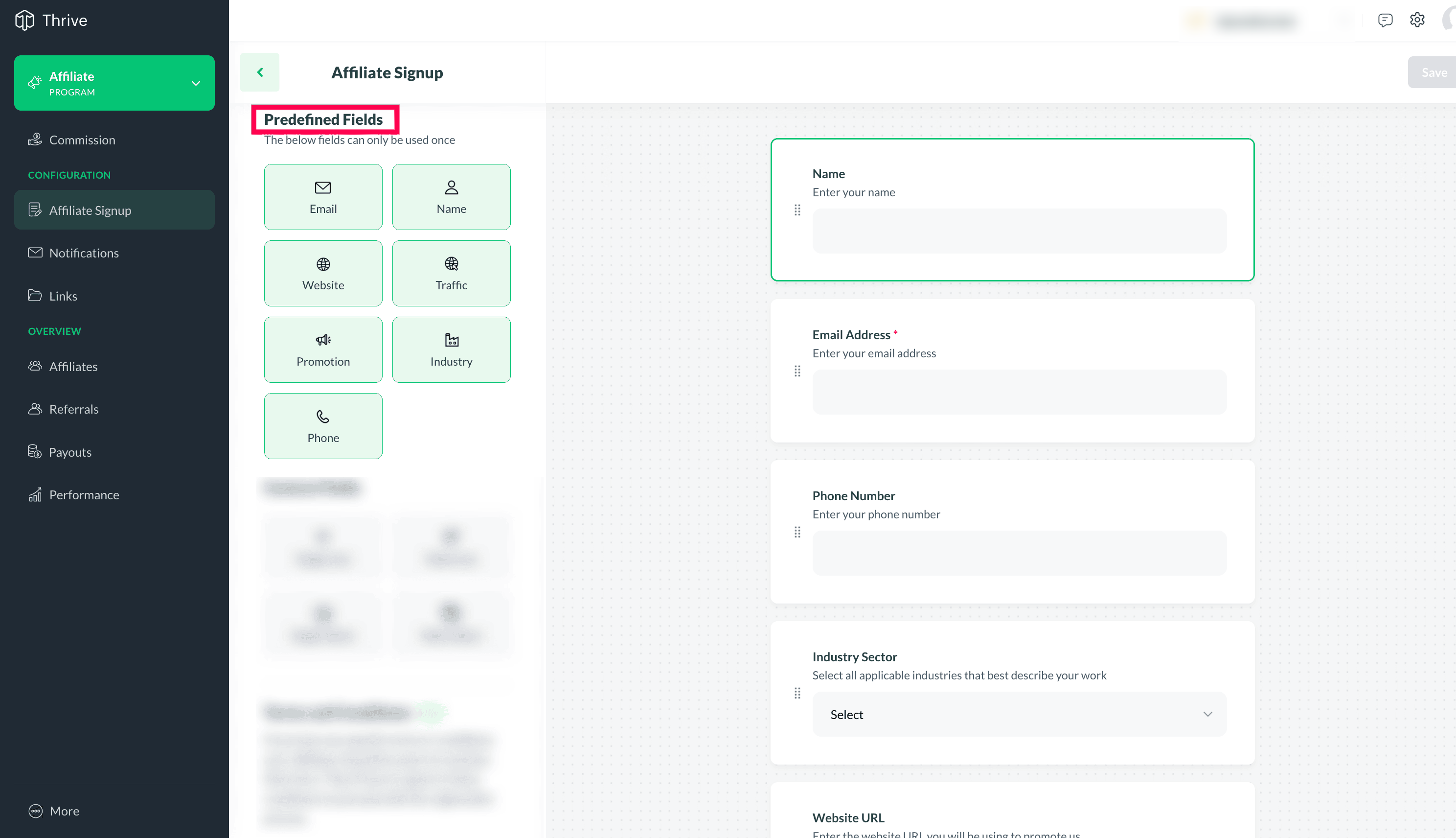Click the back arrow button
The width and height of the screenshot is (1456, 838).
260,72
